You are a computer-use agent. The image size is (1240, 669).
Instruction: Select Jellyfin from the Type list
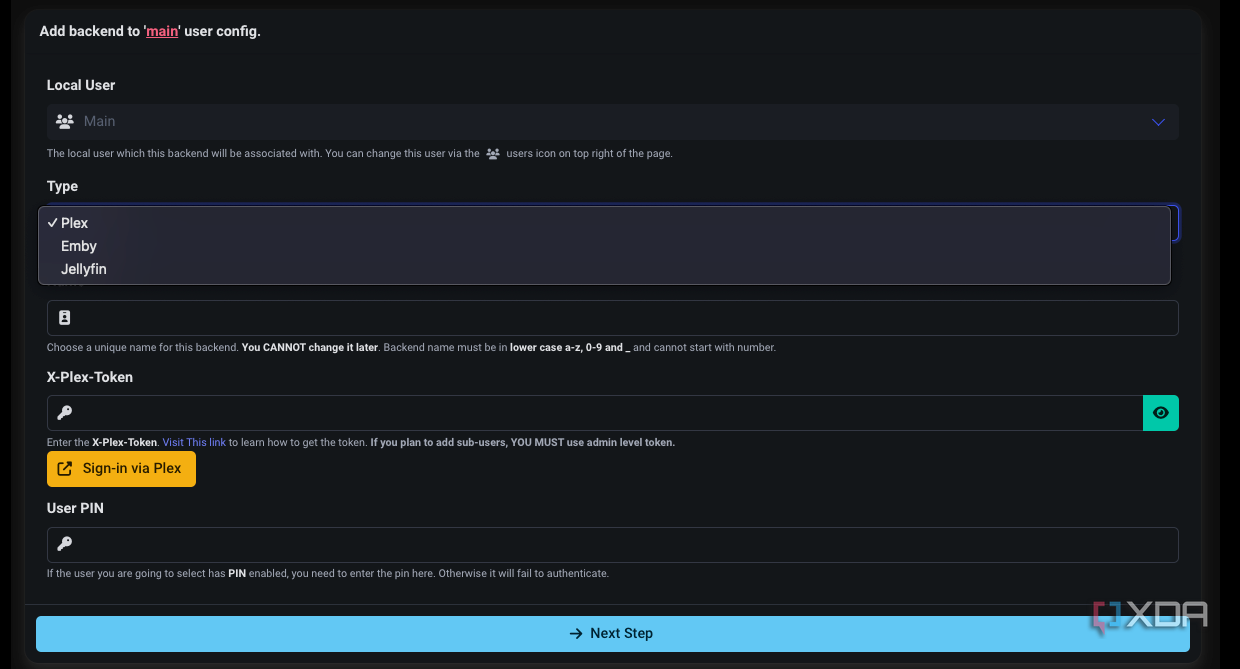click(x=604, y=269)
